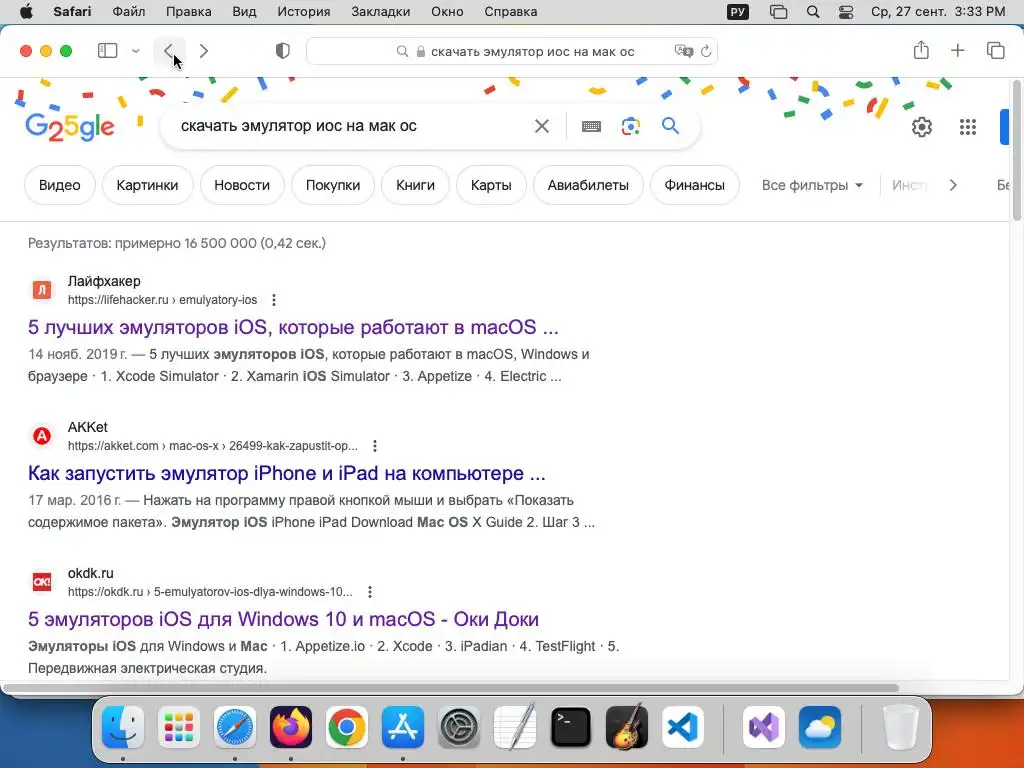Click the vertical page scrollbar

coord(1016,152)
